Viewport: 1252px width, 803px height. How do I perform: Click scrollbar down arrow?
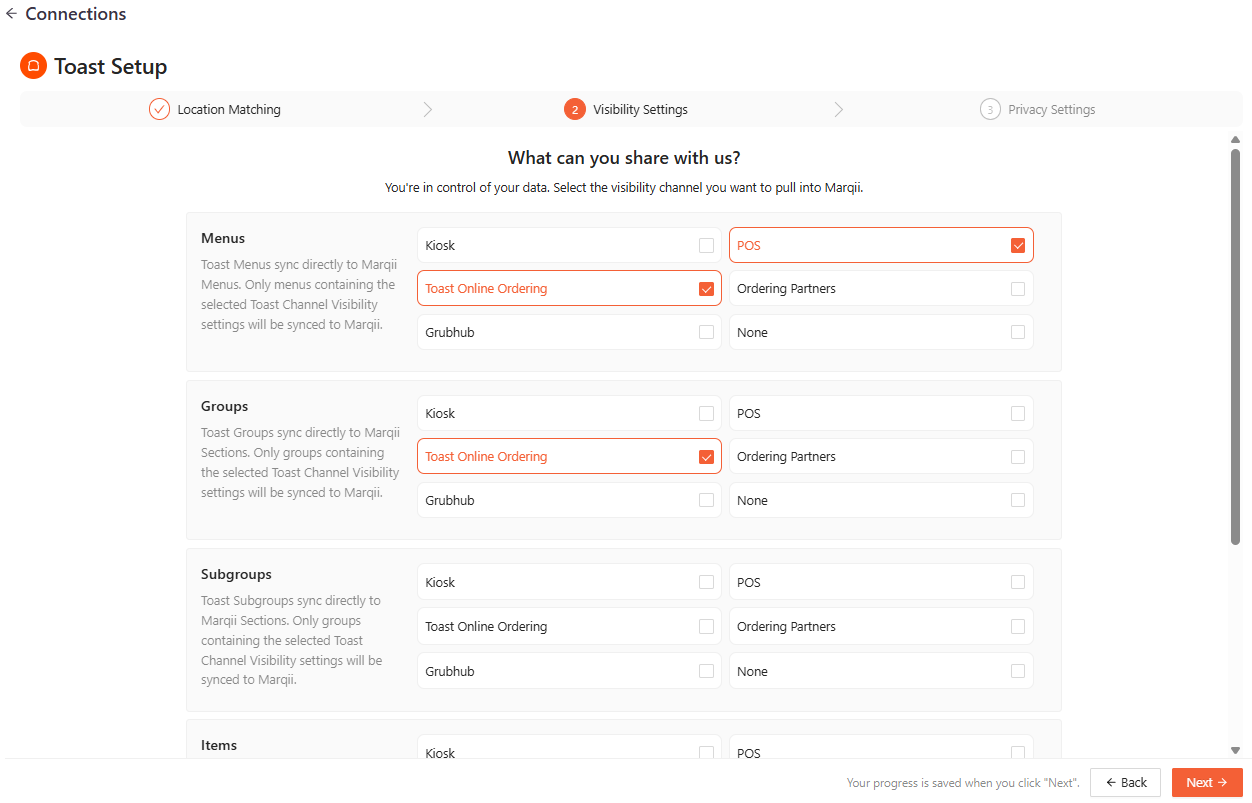point(1235,750)
